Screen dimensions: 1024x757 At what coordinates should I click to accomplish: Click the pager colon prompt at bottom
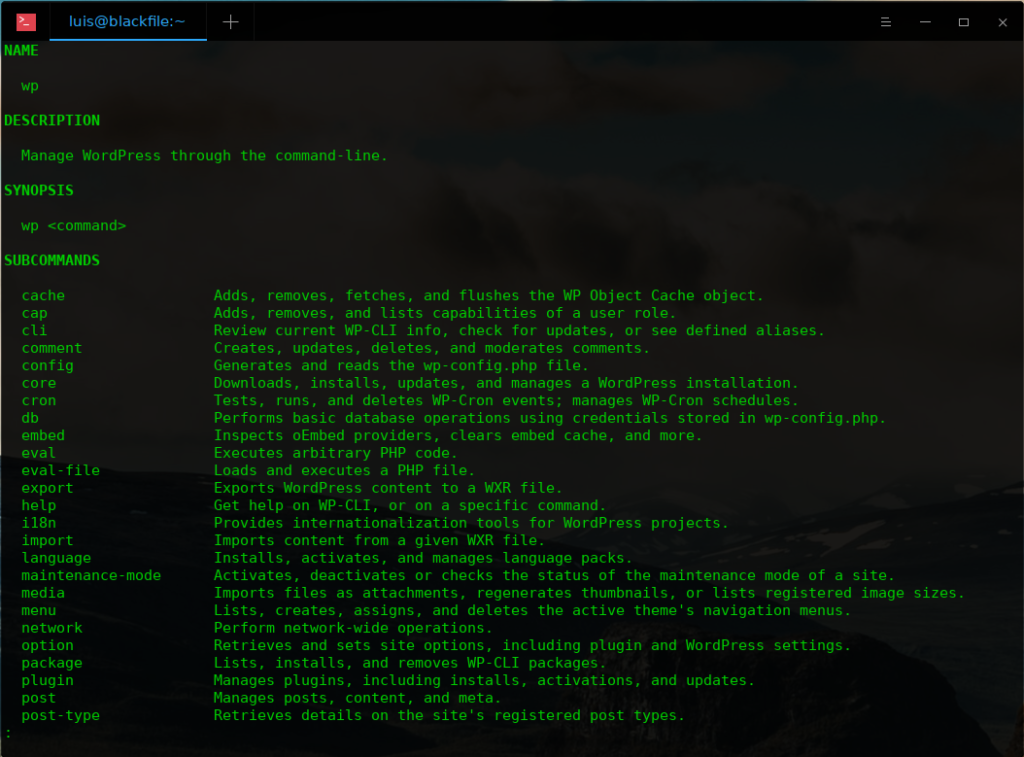(8, 733)
